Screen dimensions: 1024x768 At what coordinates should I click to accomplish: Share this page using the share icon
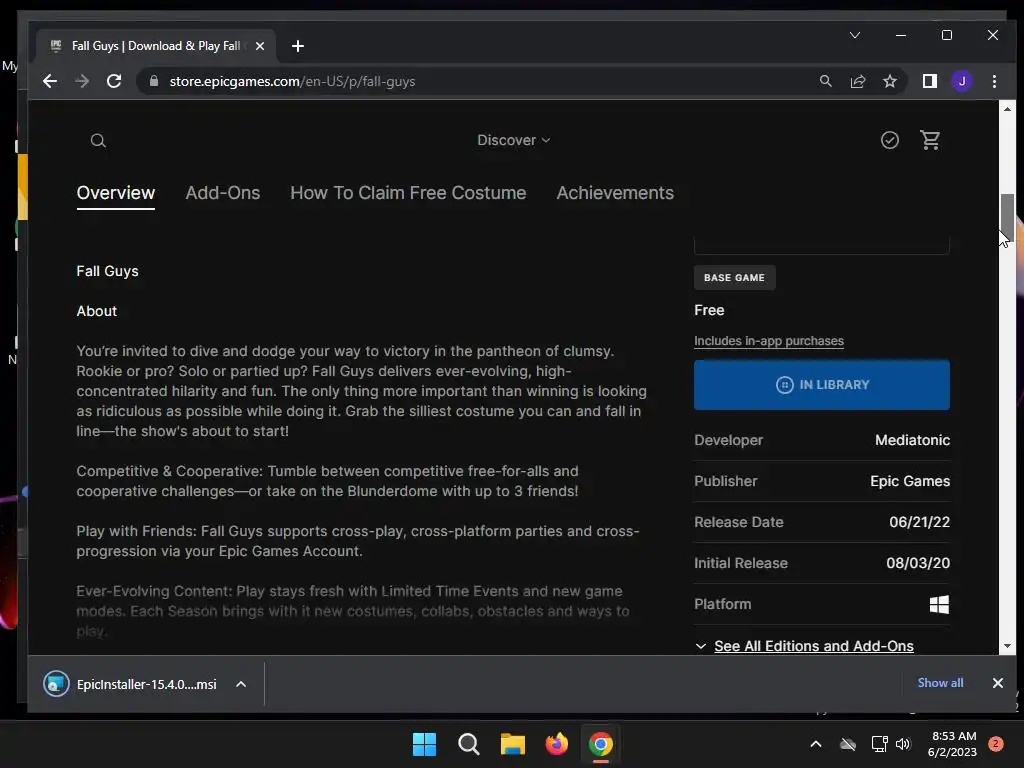(857, 81)
